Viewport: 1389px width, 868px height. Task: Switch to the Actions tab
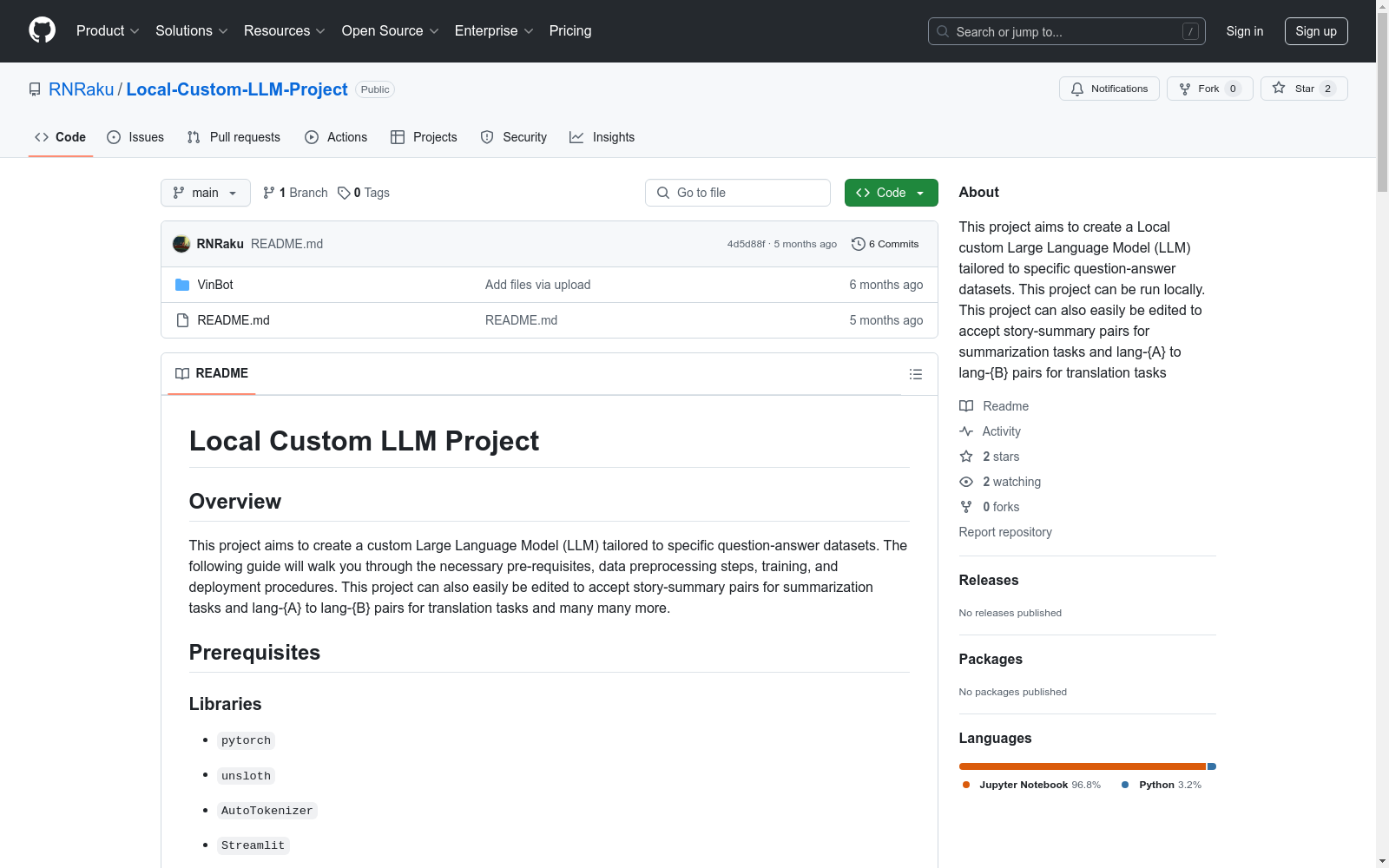click(336, 137)
